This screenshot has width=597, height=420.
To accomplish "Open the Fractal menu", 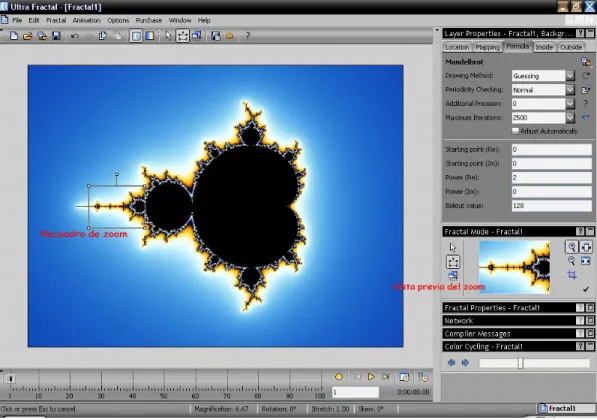I will pos(56,21).
